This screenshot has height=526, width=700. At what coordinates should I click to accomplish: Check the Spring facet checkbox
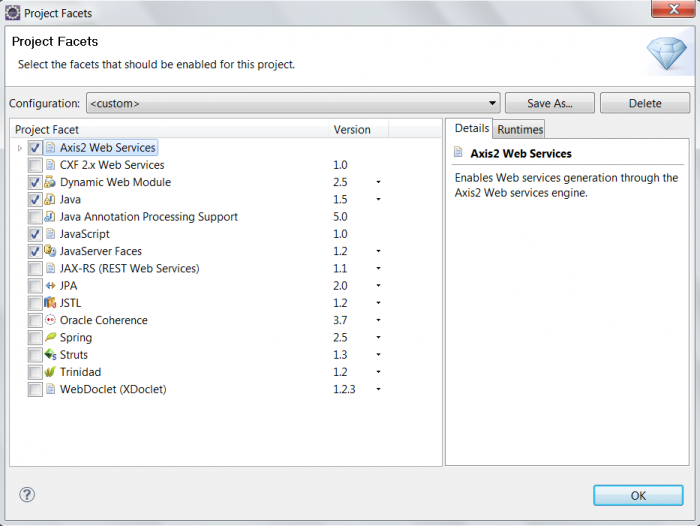pyautogui.click(x=35, y=338)
